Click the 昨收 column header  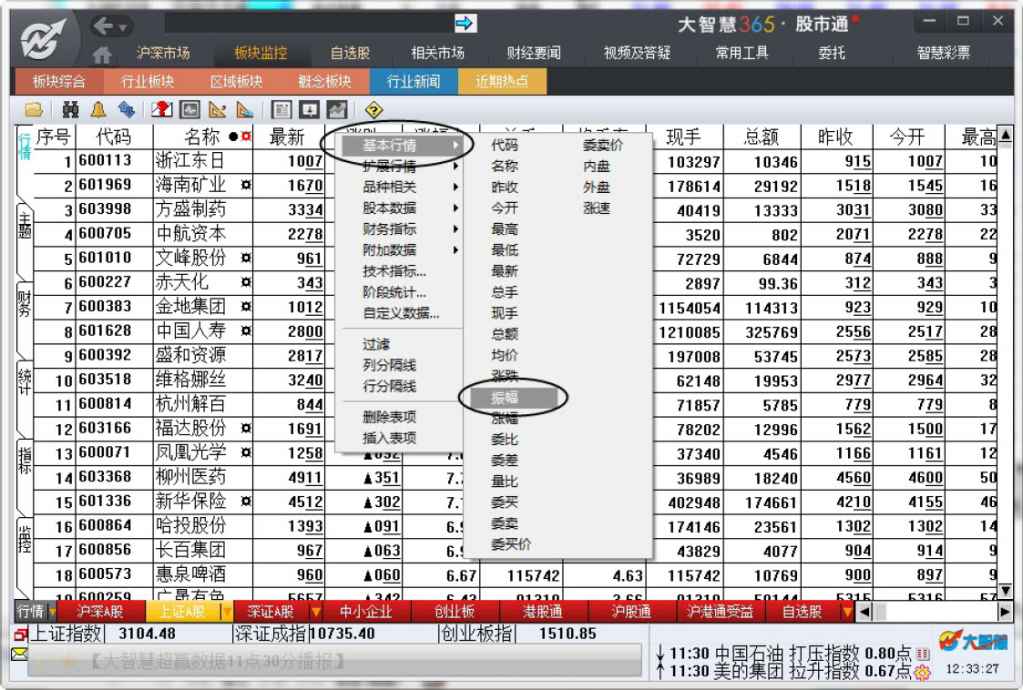point(836,137)
